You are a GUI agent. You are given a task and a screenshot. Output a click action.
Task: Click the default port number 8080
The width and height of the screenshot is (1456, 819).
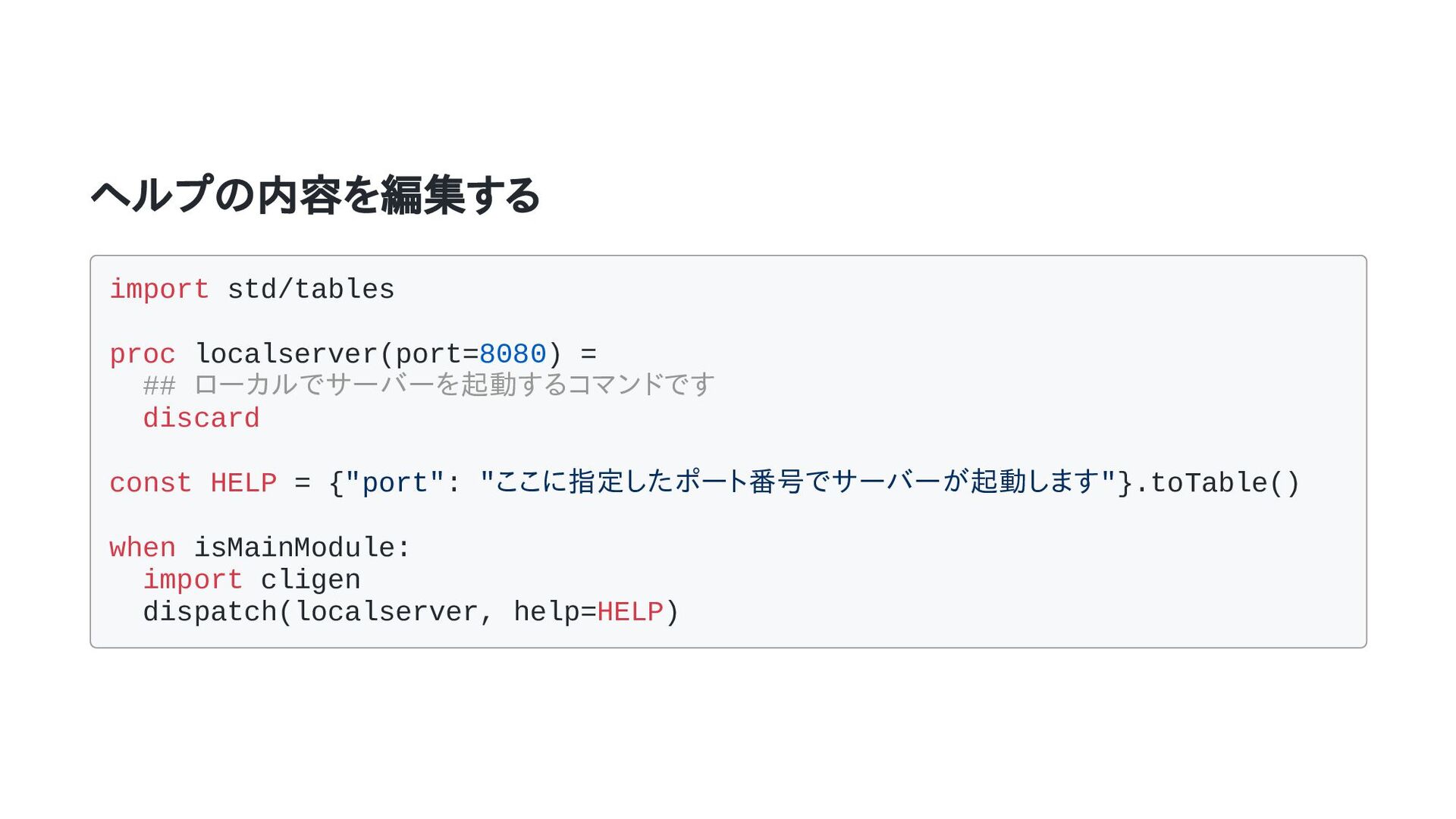tap(513, 354)
